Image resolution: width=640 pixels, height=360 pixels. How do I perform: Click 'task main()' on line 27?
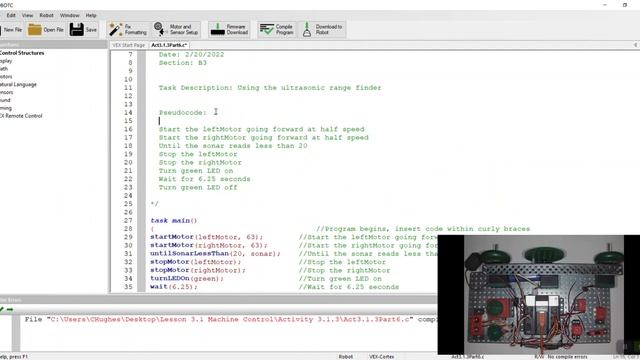pos(173,220)
